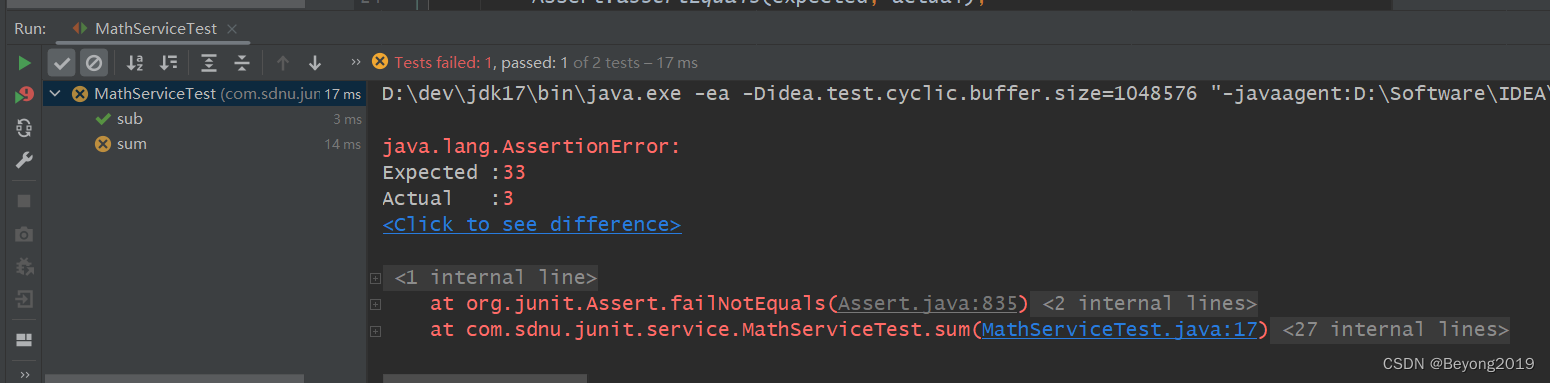
Task: Jump to next failed test arrow
Action: point(315,63)
